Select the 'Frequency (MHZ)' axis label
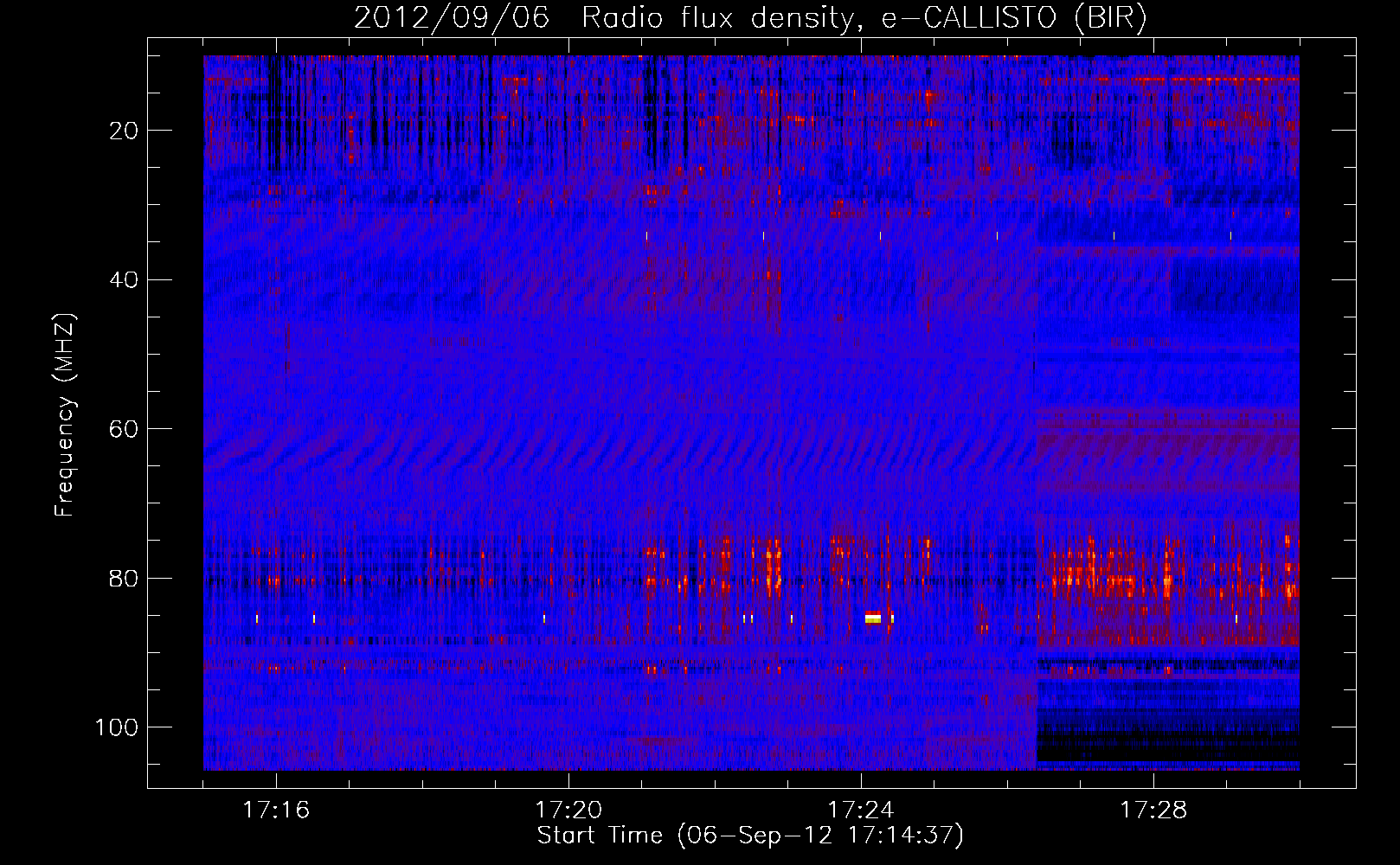The image size is (1400, 865). point(65,415)
